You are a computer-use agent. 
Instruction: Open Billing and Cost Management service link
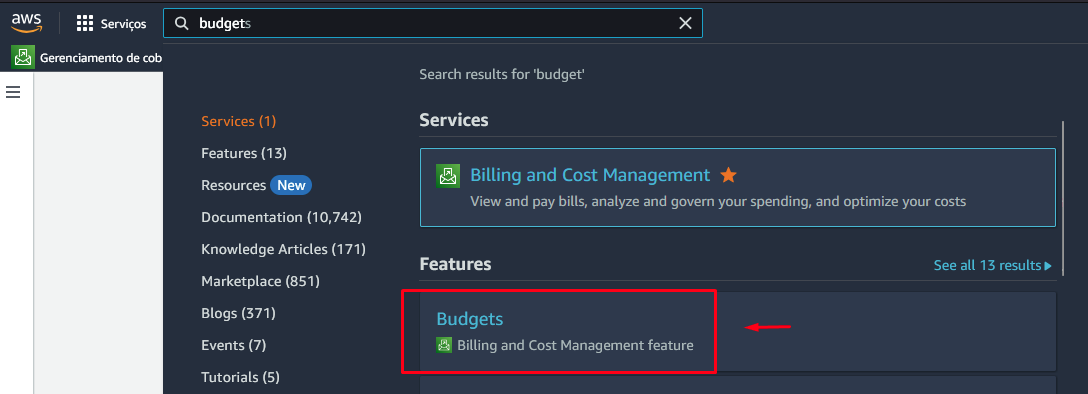click(x=590, y=175)
